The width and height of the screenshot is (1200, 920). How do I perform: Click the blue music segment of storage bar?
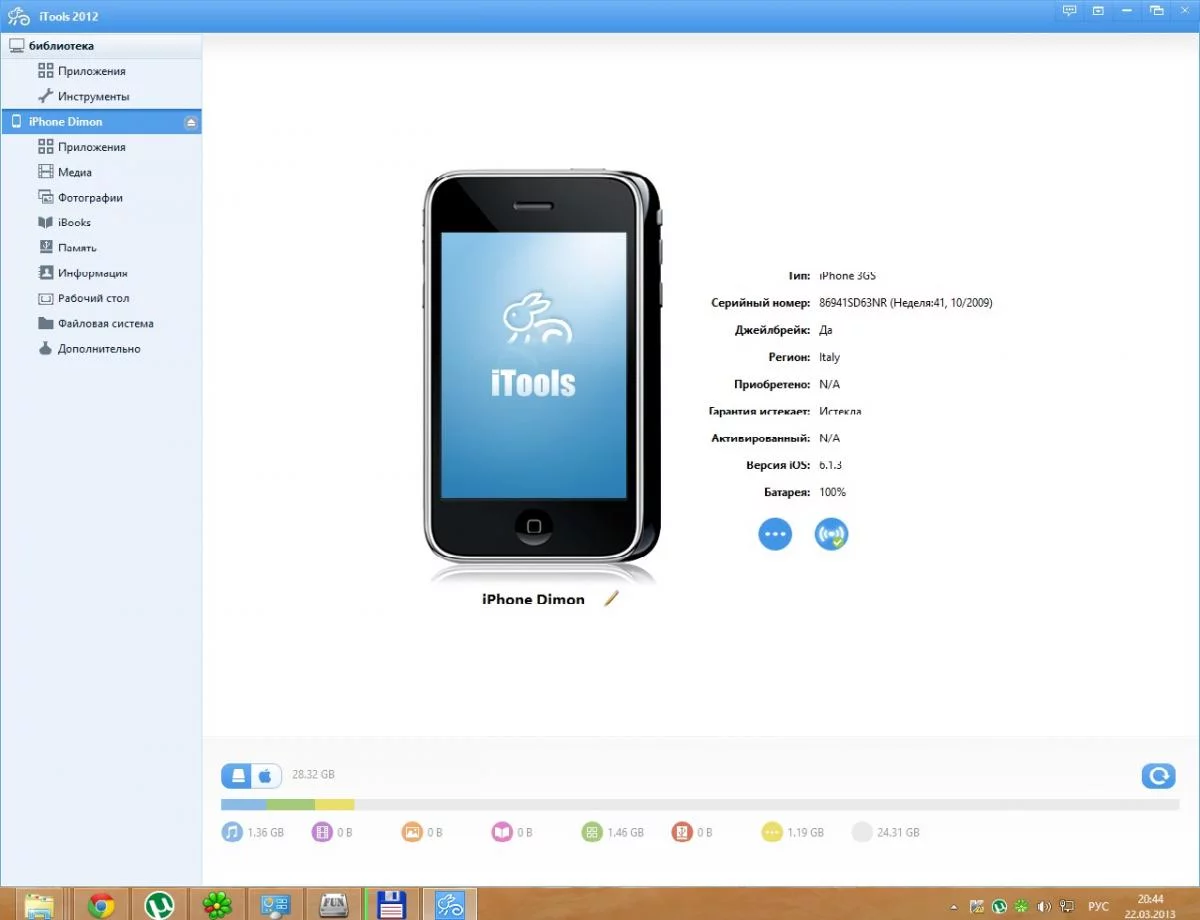243,805
